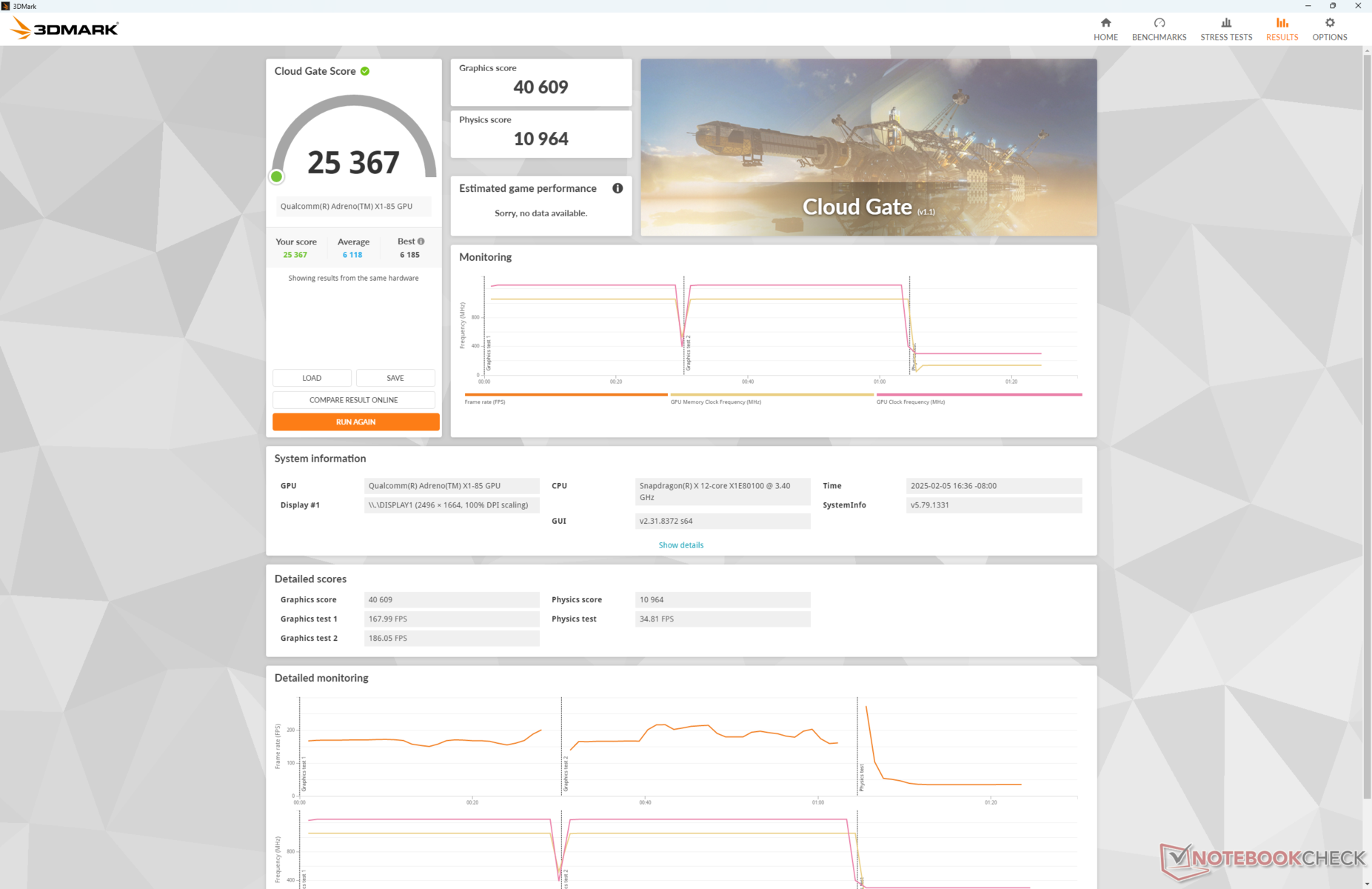
Task: Click Physics test value 34.81 FPS
Action: [x=723, y=619]
